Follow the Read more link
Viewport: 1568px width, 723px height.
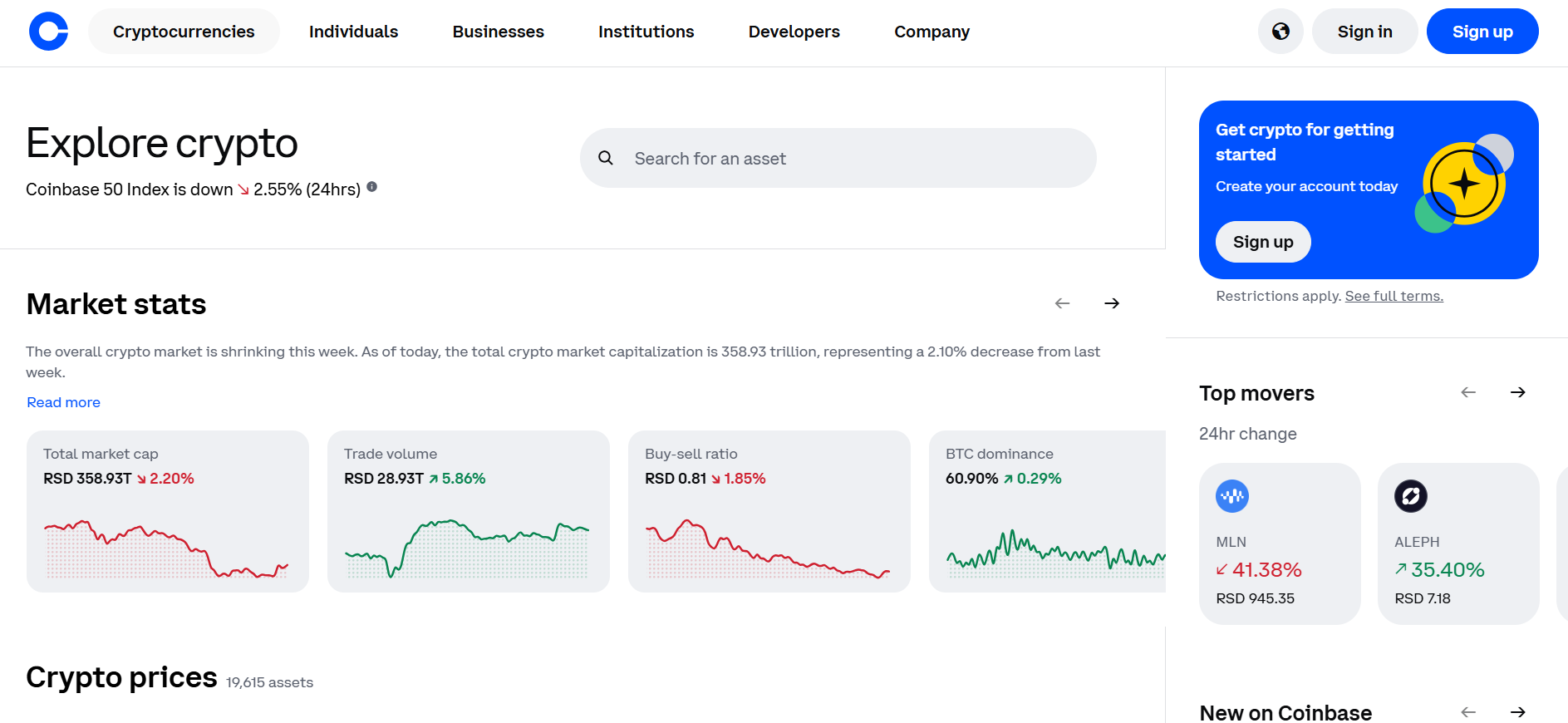(x=63, y=402)
